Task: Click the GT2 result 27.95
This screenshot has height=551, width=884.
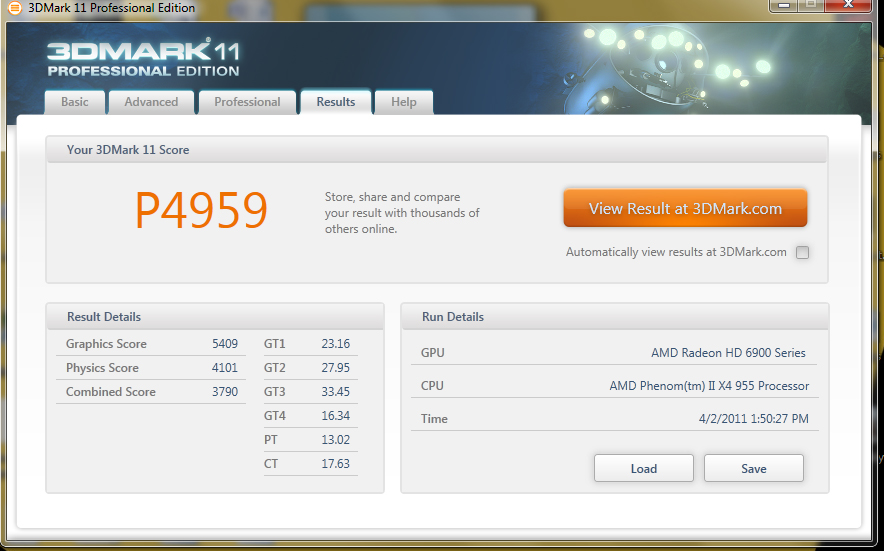Action: tap(335, 368)
